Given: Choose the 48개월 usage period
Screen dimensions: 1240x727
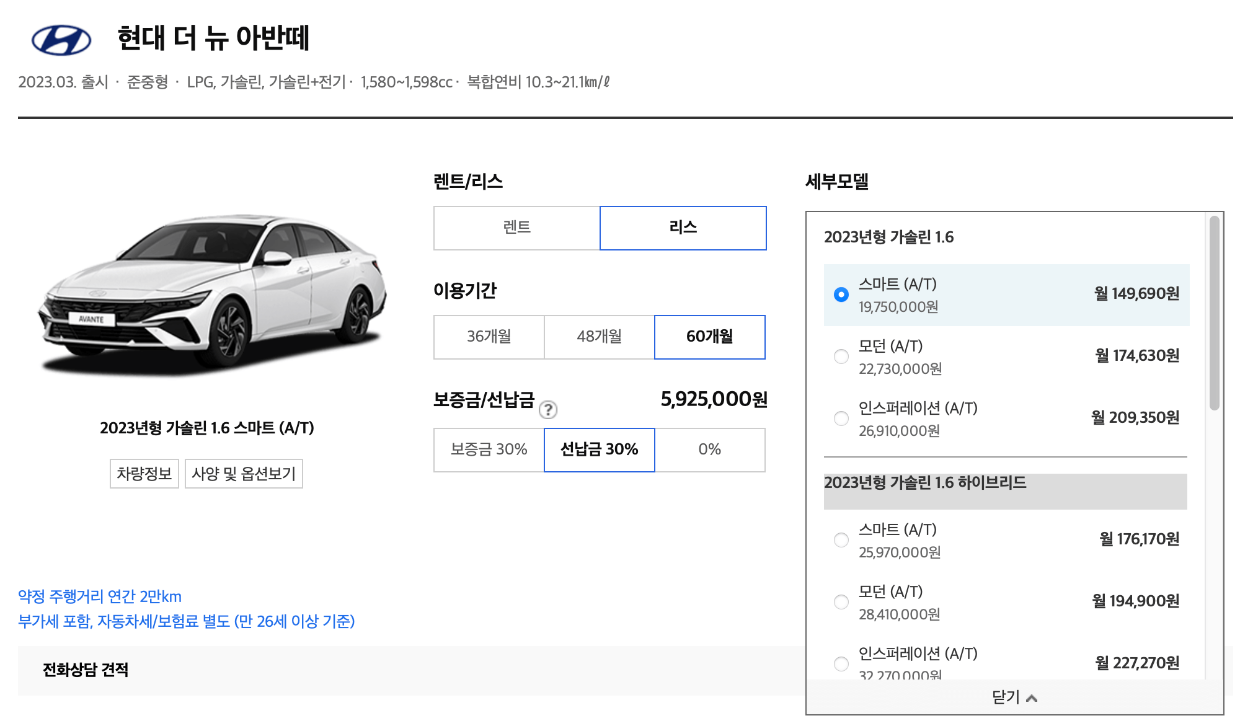Looking at the screenshot, I should click(599, 337).
